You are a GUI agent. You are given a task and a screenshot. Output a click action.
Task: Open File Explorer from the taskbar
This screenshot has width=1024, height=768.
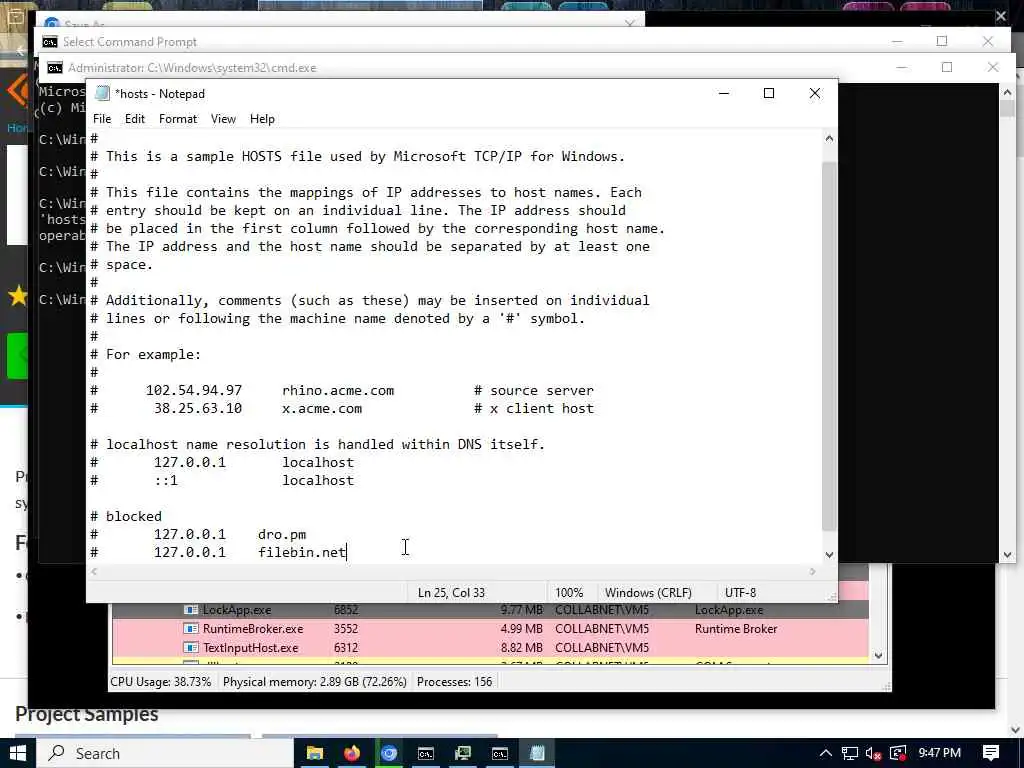coord(315,753)
